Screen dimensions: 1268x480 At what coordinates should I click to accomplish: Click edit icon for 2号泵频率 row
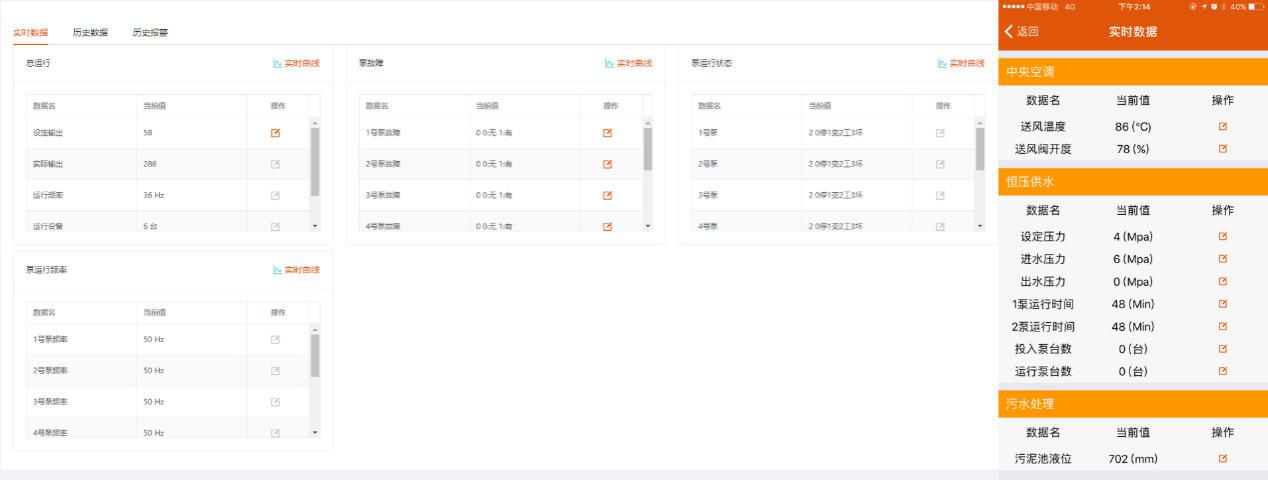point(275,371)
